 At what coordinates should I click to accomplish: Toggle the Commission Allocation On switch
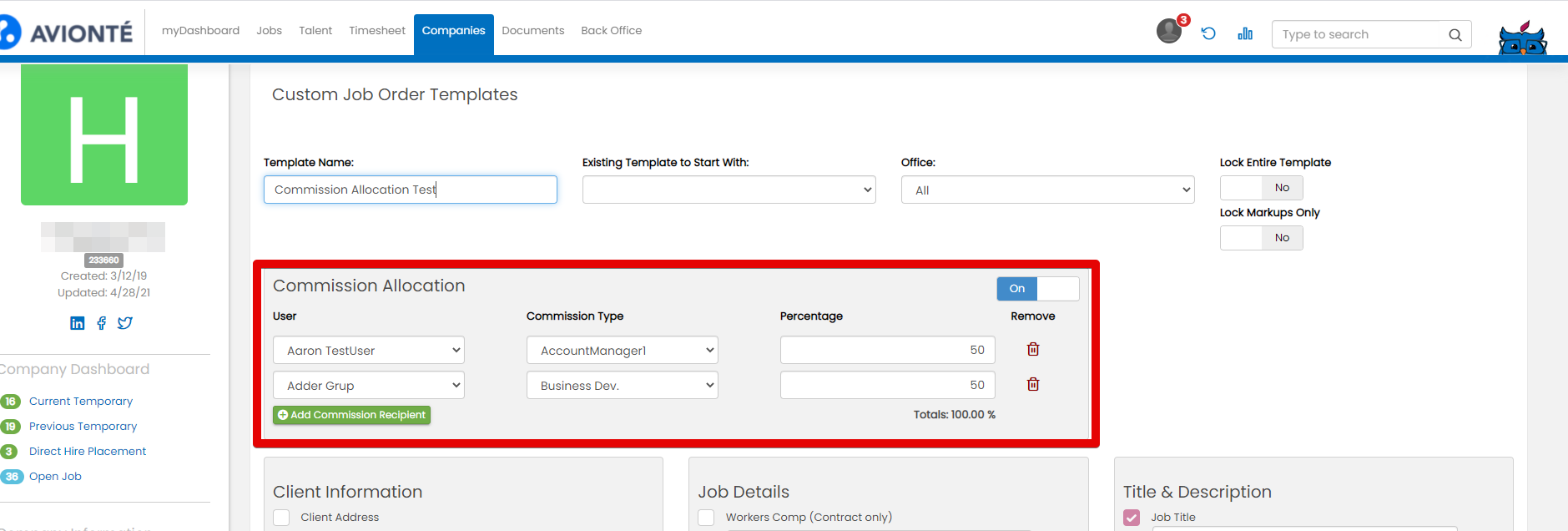pyautogui.click(x=1037, y=289)
